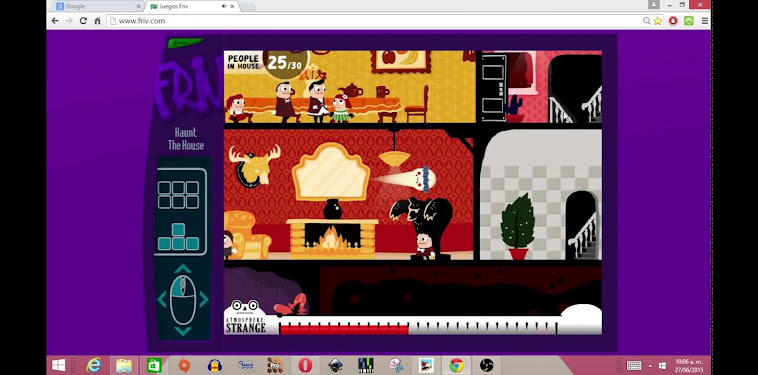Close the Juegos Friv tab
This screenshot has height=375, width=758.
pos(233,6)
